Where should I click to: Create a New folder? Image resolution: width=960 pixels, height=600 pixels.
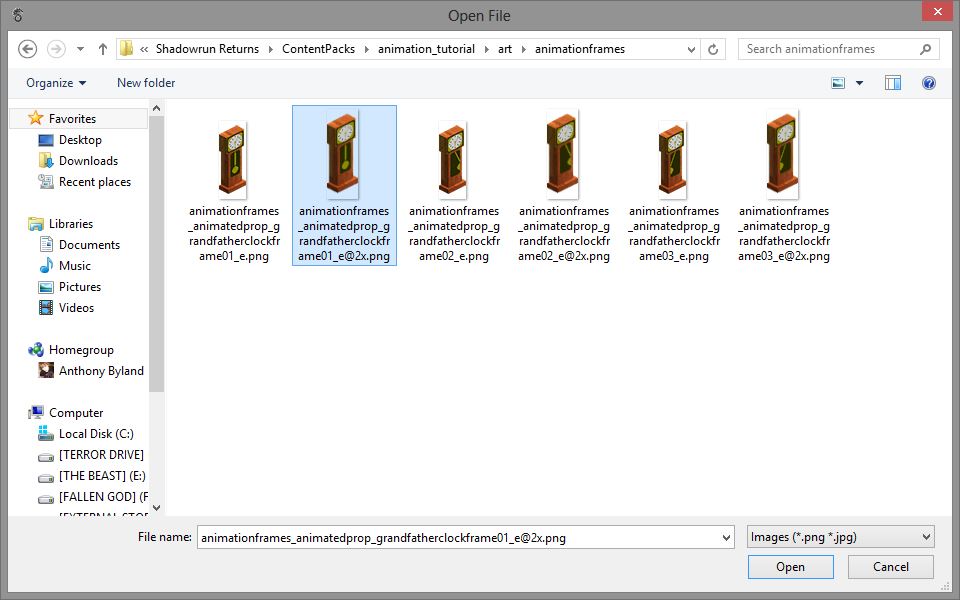[x=146, y=83]
